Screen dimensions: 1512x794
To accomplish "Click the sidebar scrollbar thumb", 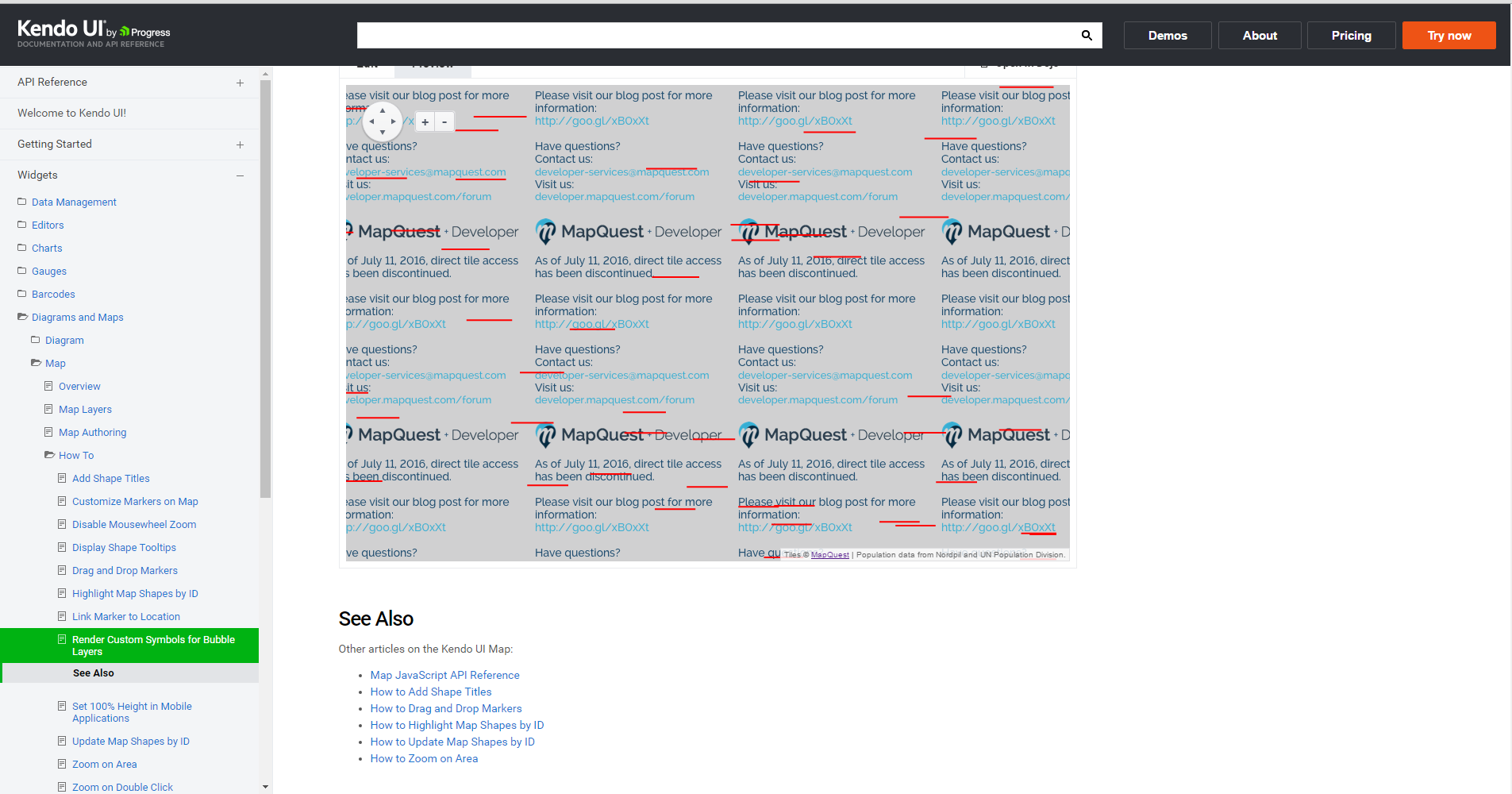I will click(265, 288).
